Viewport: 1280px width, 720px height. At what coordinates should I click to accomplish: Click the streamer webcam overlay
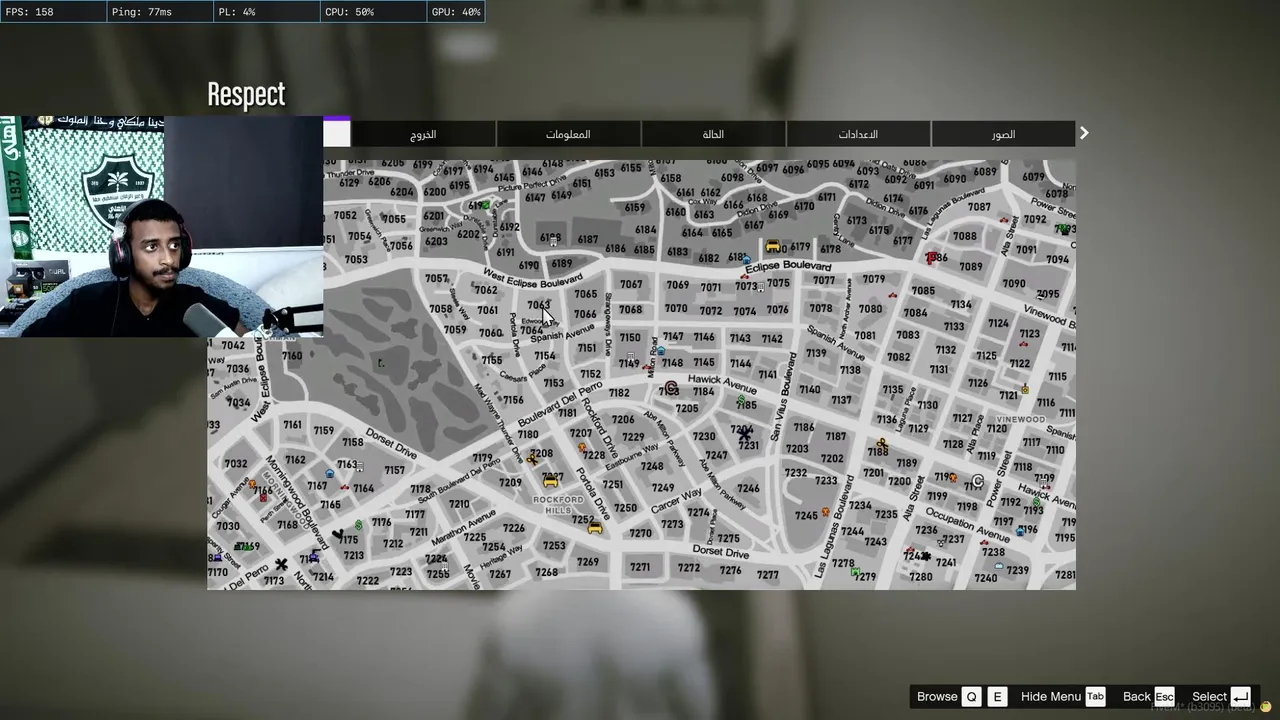(161, 226)
